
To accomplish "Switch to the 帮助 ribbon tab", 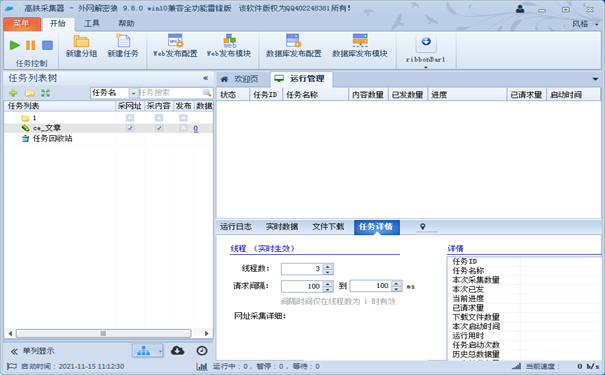I will click(126, 24).
